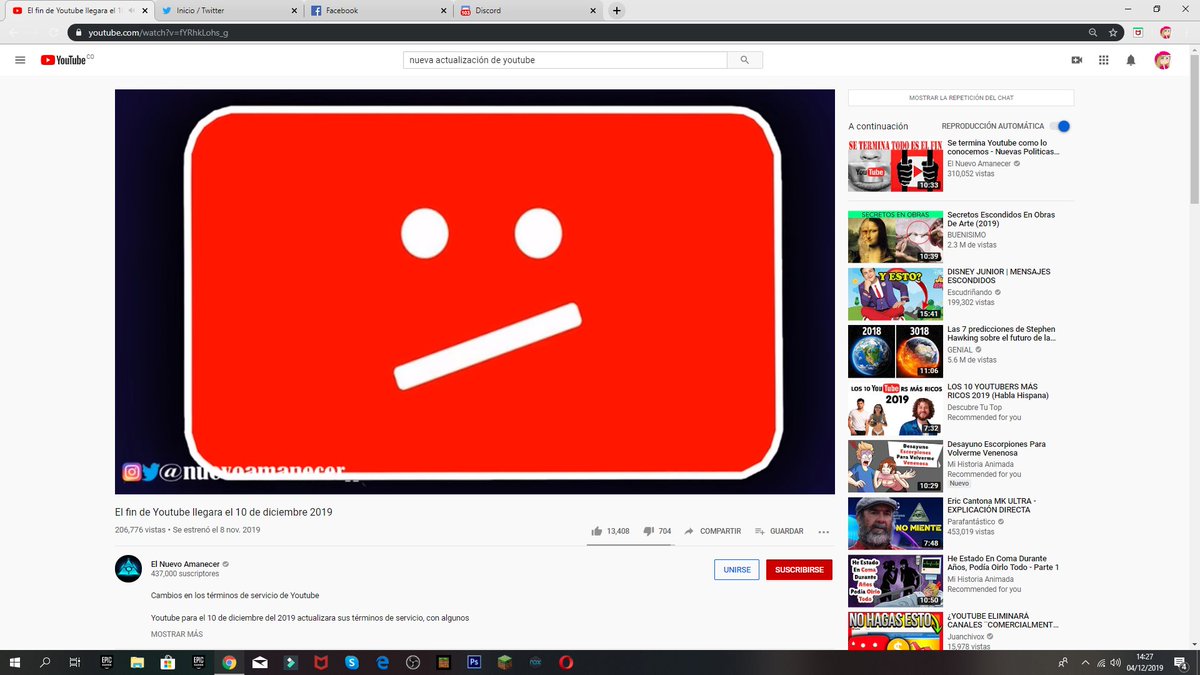Click the video title text
The width and height of the screenshot is (1200, 675).
(224, 512)
